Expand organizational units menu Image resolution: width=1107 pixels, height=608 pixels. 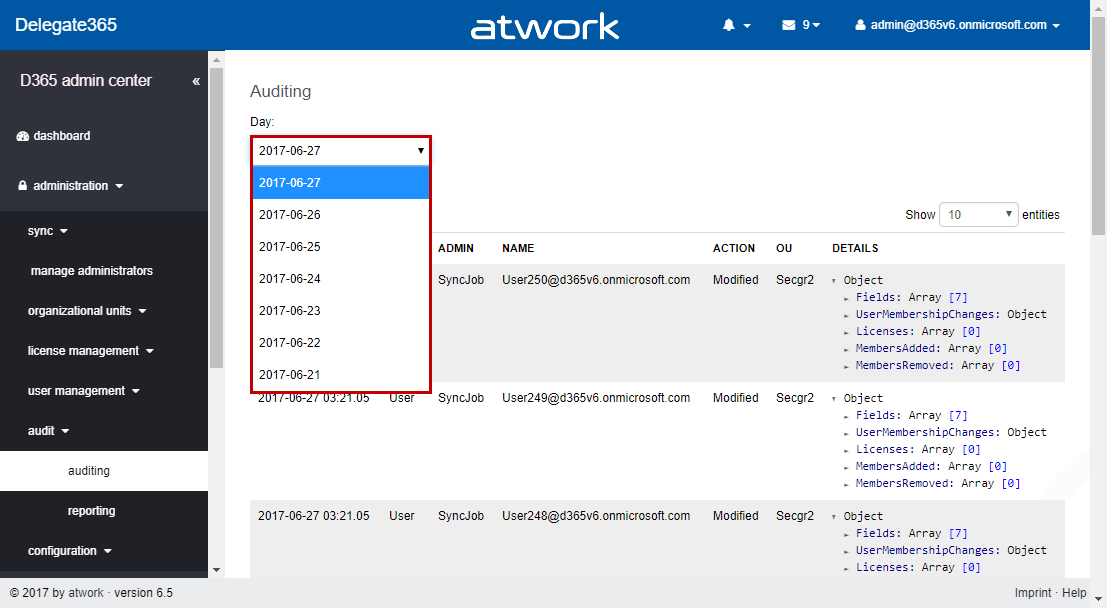point(87,311)
